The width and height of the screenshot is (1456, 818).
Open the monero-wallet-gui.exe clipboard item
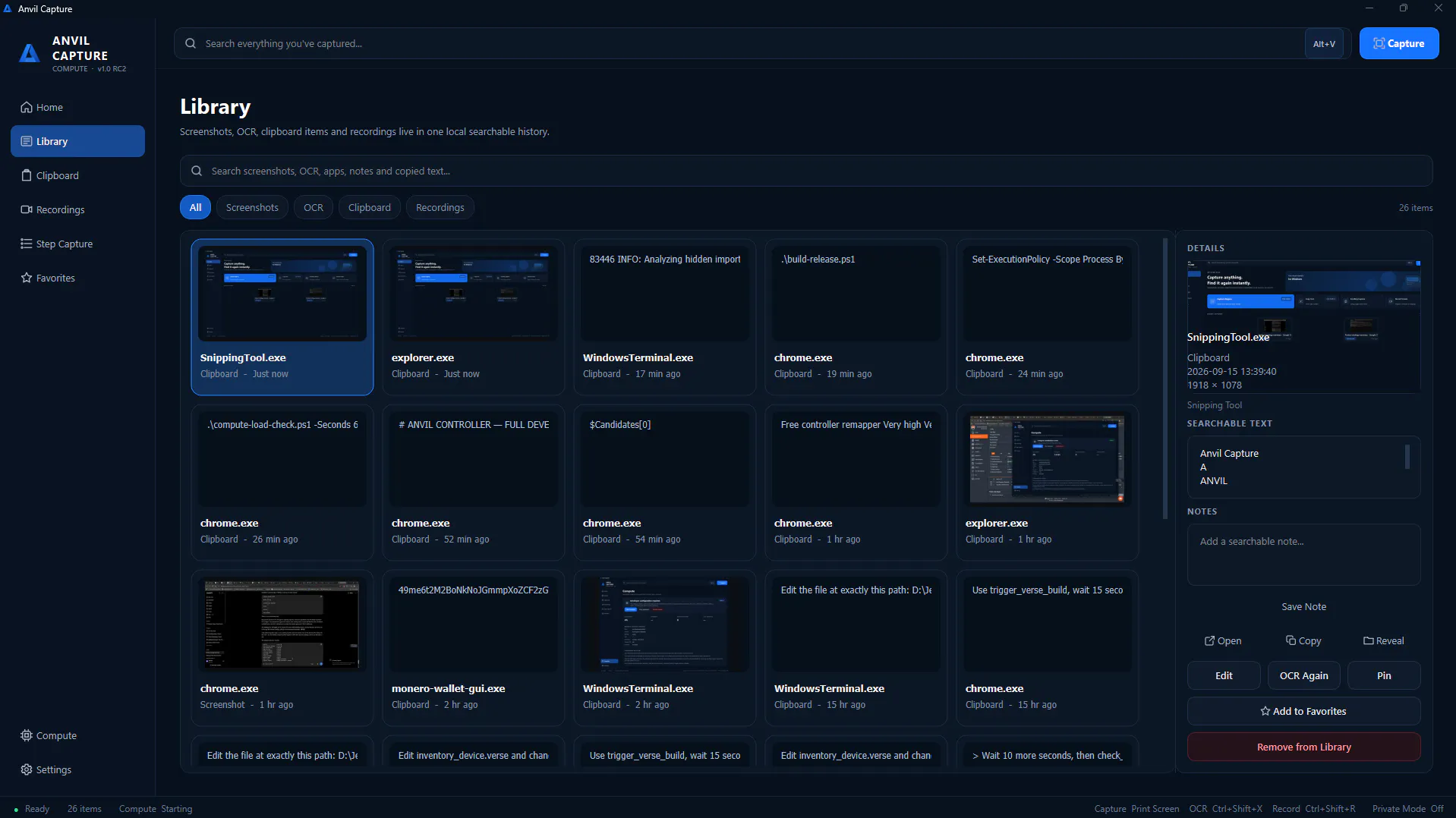(x=474, y=648)
